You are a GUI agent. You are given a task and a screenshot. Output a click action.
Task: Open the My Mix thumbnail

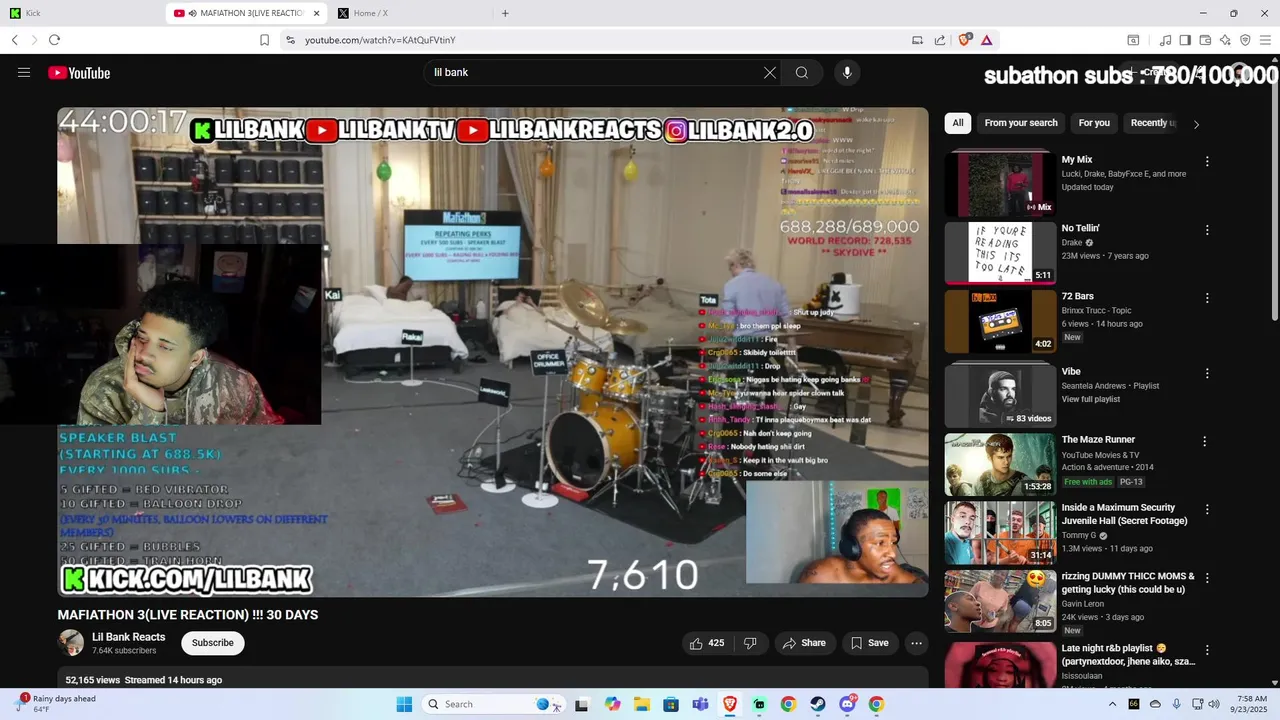[1000, 183]
